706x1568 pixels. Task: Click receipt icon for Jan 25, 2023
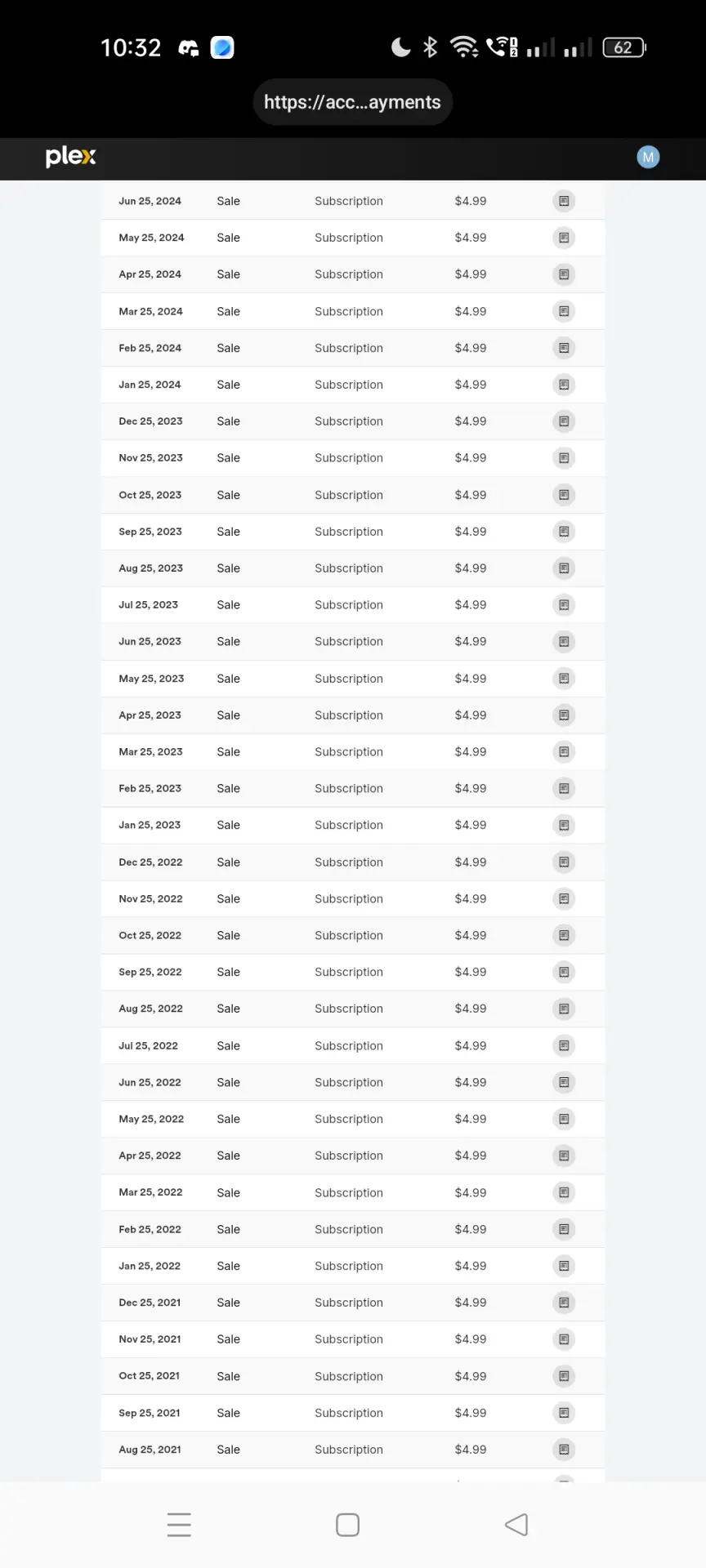coord(564,825)
